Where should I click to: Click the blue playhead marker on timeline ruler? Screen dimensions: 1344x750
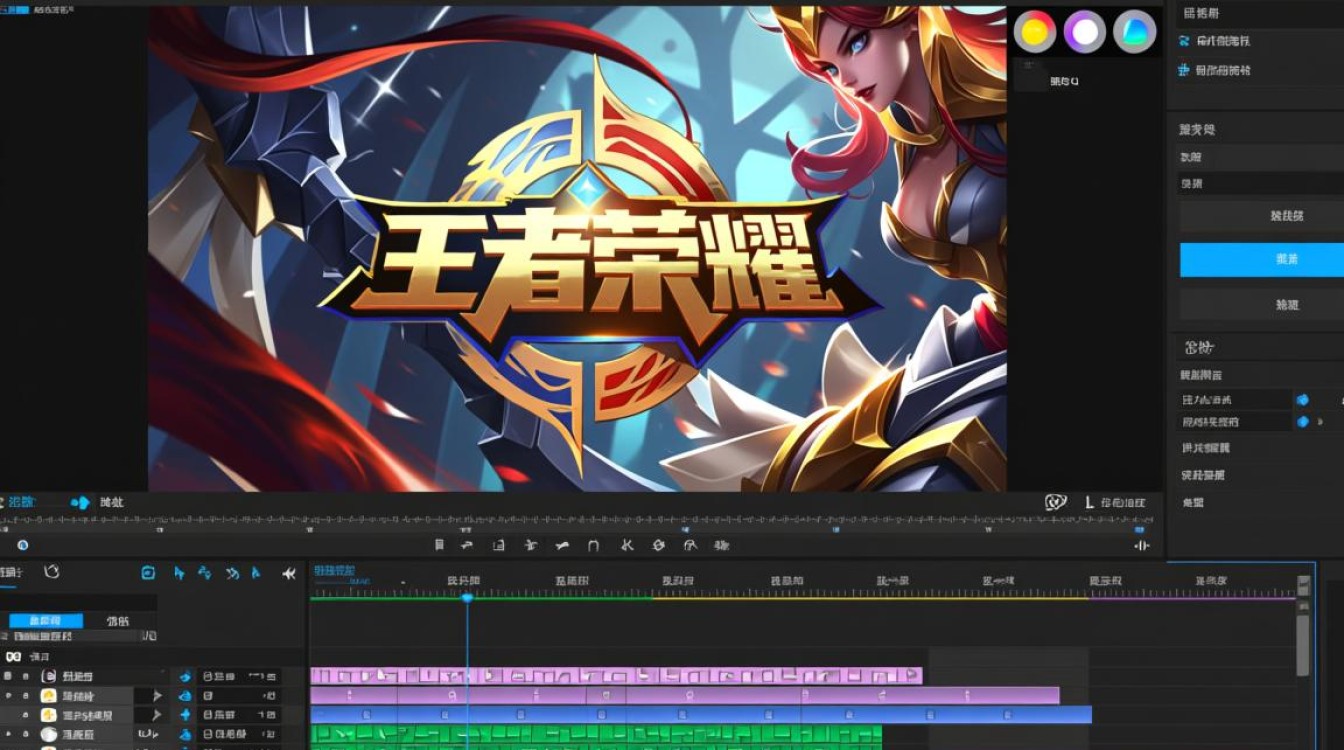[x=467, y=597]
